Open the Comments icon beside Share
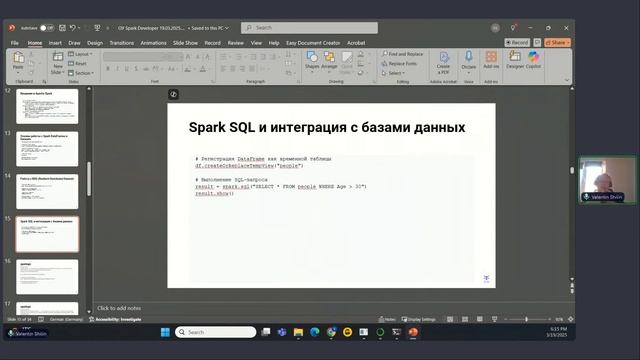 click(537, 42)
